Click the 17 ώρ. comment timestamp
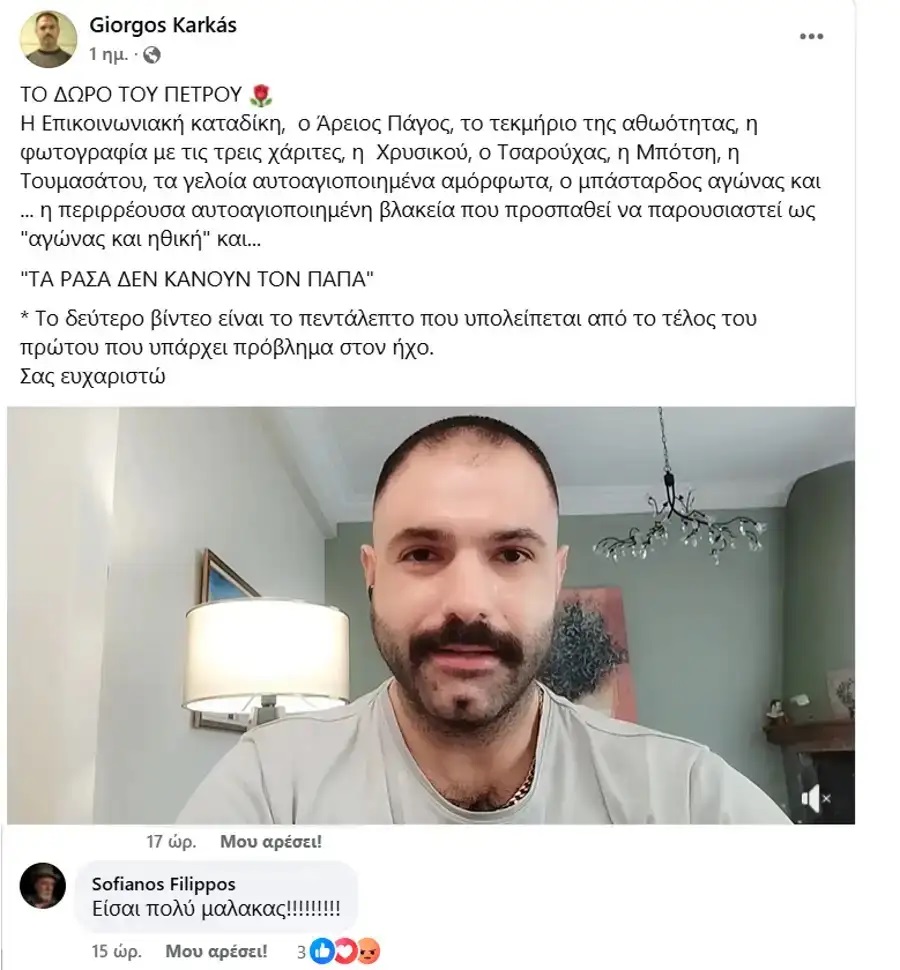Image resolution: width=900 pixels, height=970 pixels. pos(171,841)
